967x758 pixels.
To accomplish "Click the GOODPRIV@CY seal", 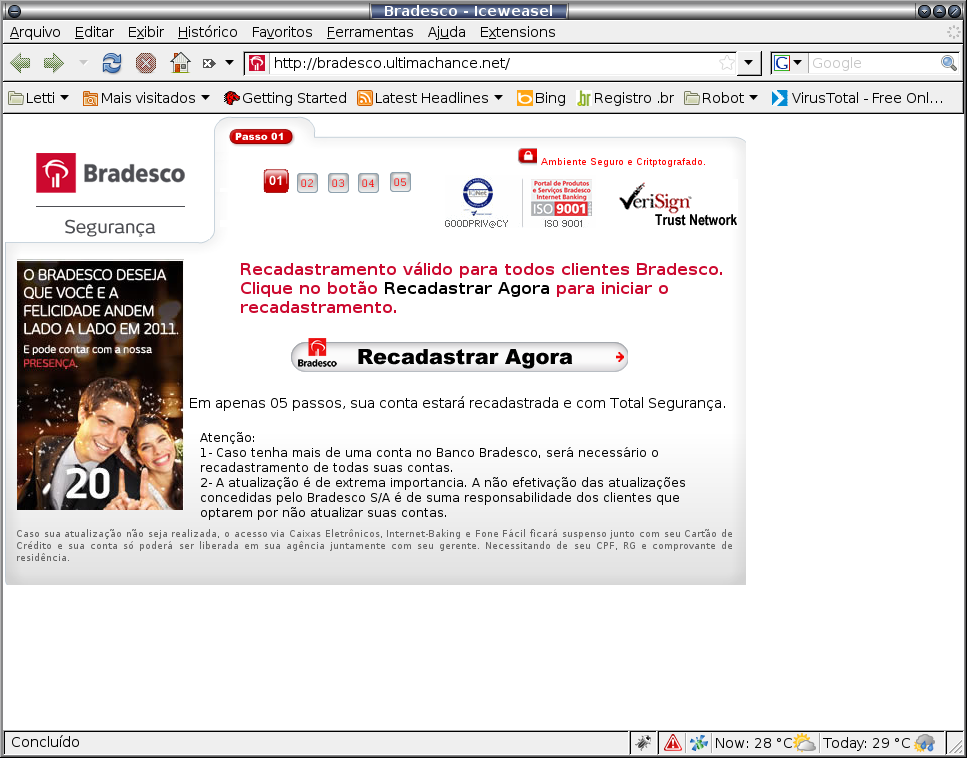I will pos(477,203).
